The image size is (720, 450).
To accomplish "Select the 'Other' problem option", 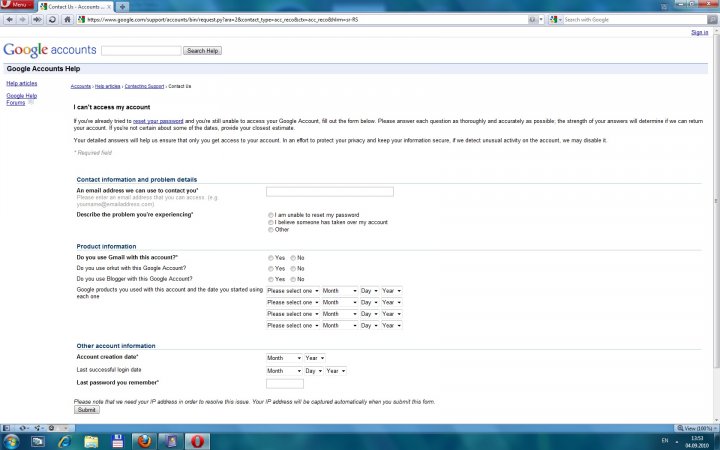I will pos(270,230).
